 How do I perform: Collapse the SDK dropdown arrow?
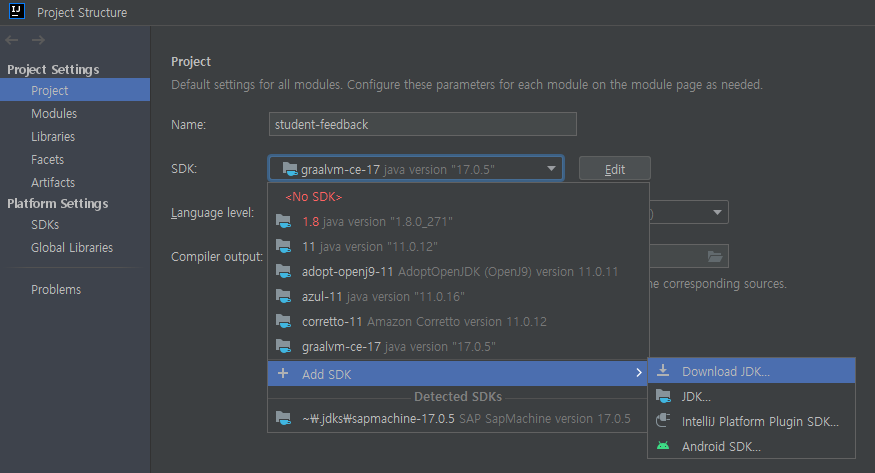(551, 168)
